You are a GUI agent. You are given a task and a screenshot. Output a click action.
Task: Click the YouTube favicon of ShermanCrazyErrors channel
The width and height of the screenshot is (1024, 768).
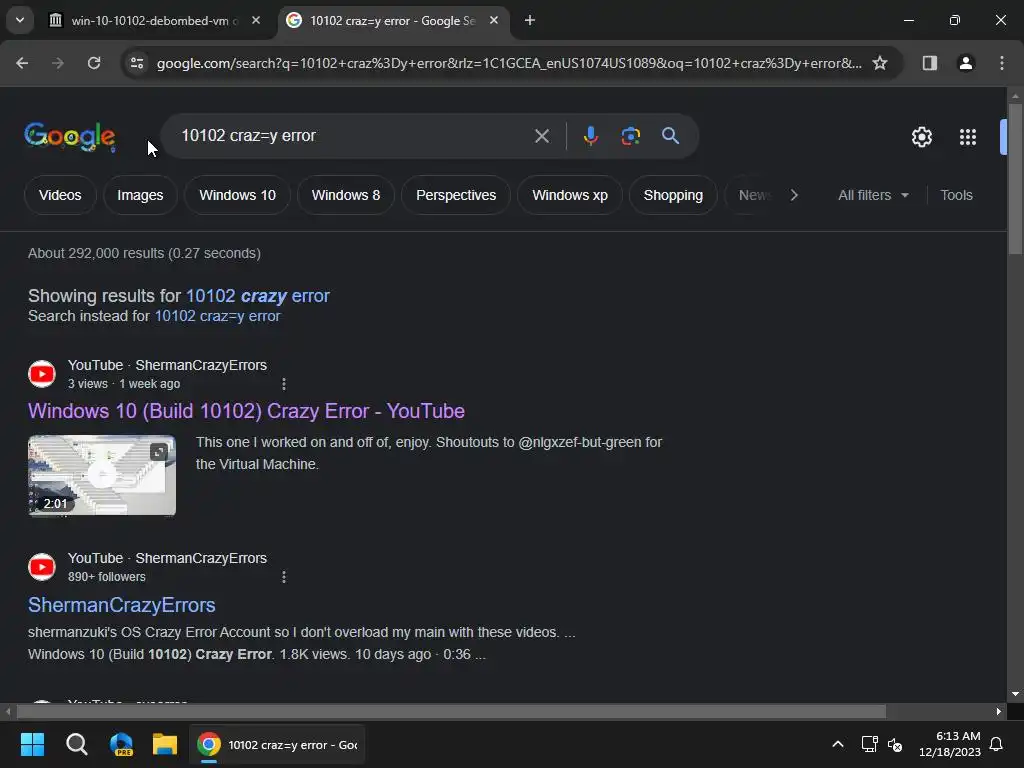pyautogui.click(x=42, y=567)
